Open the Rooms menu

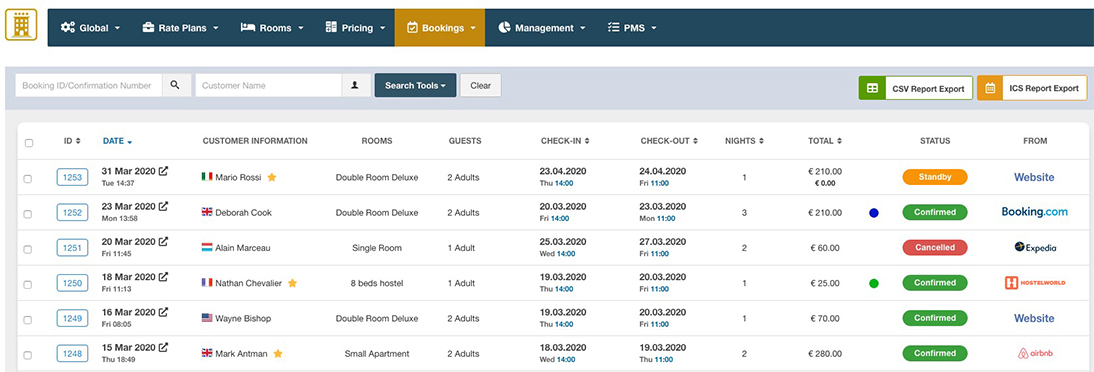point(272,28)
